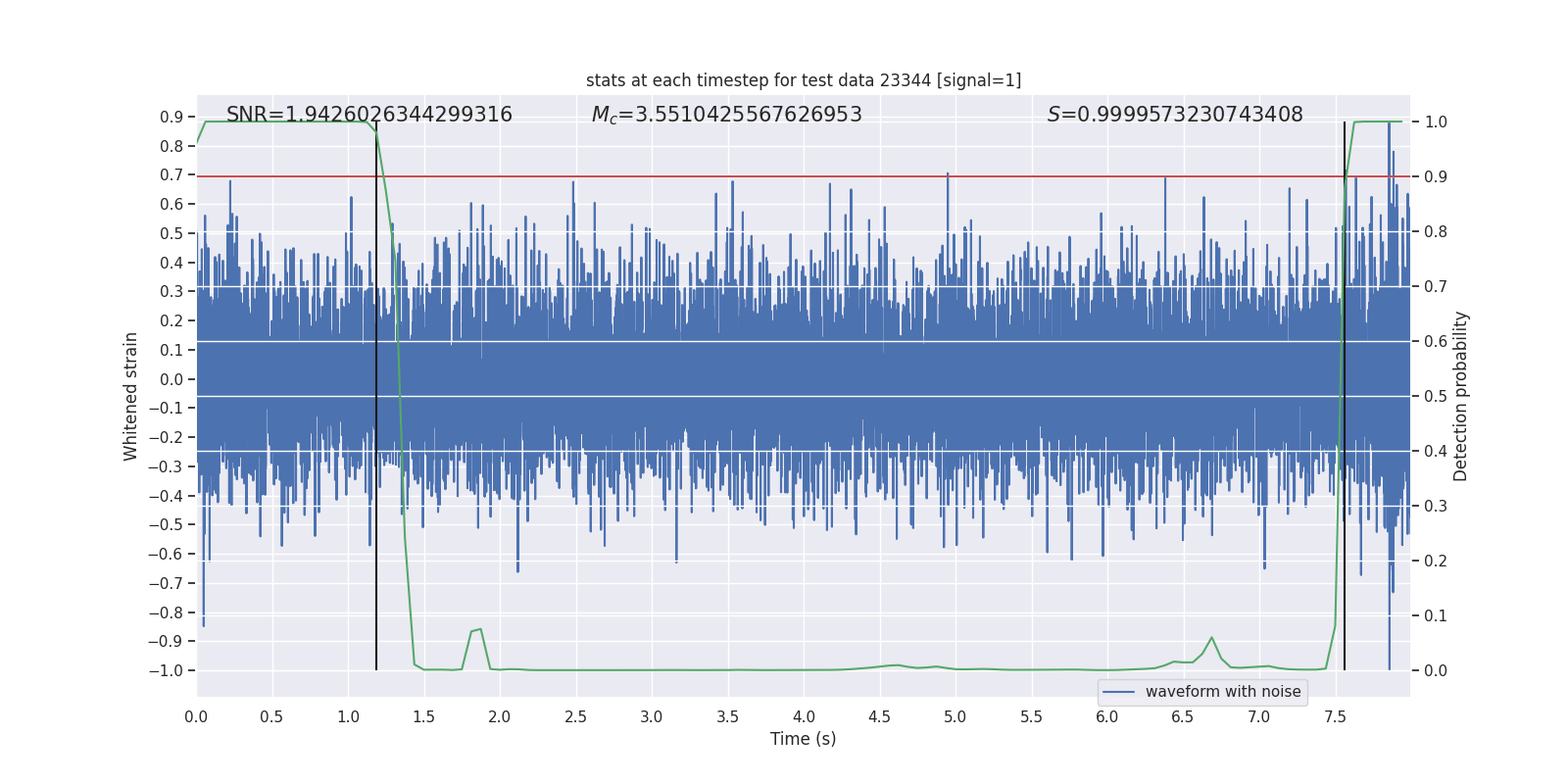1568x784 pixels.
Task: Click the green curve peak near 6.7 seconds
Action: tap(1212, 638)
